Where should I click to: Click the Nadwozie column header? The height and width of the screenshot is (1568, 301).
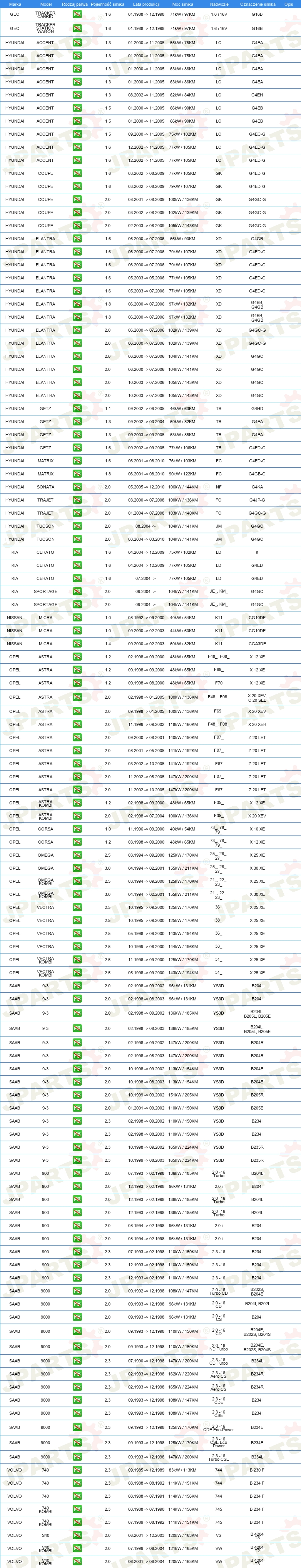coord(219,4)
